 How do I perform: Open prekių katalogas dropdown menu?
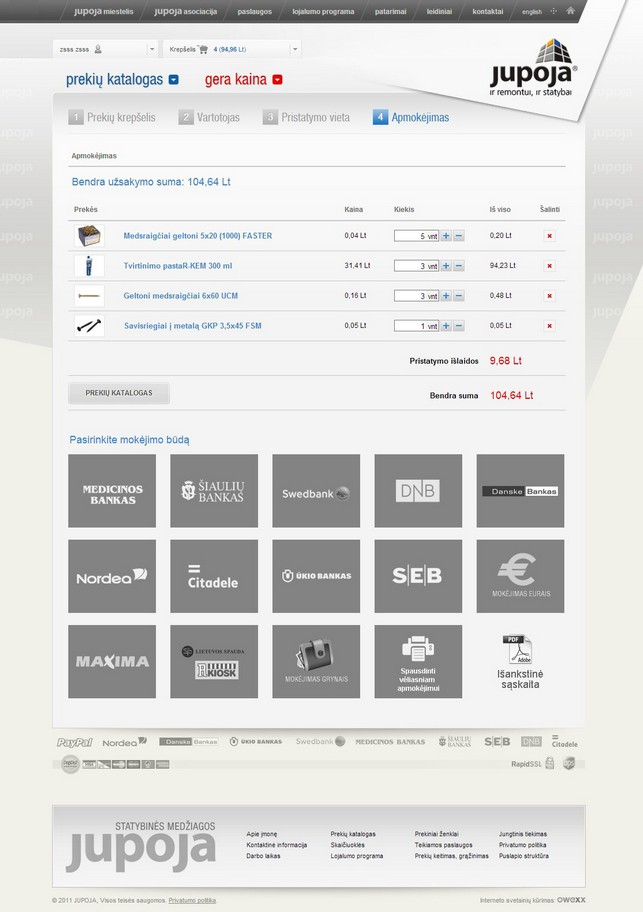point(173,80)
